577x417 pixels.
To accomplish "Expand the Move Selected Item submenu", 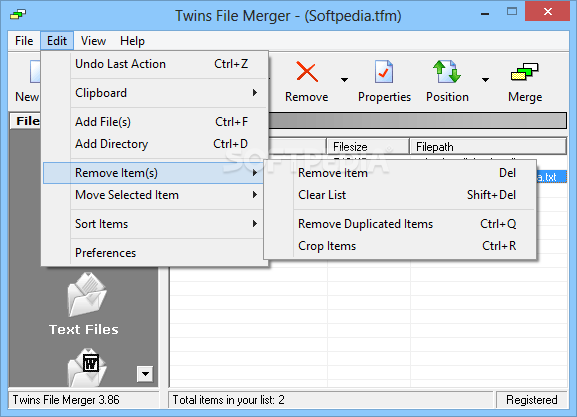I will 153,195.
